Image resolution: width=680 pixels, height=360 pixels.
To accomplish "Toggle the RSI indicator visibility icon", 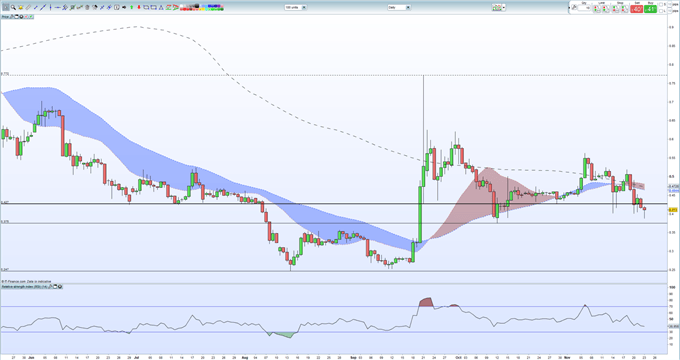I will [59, 286].
